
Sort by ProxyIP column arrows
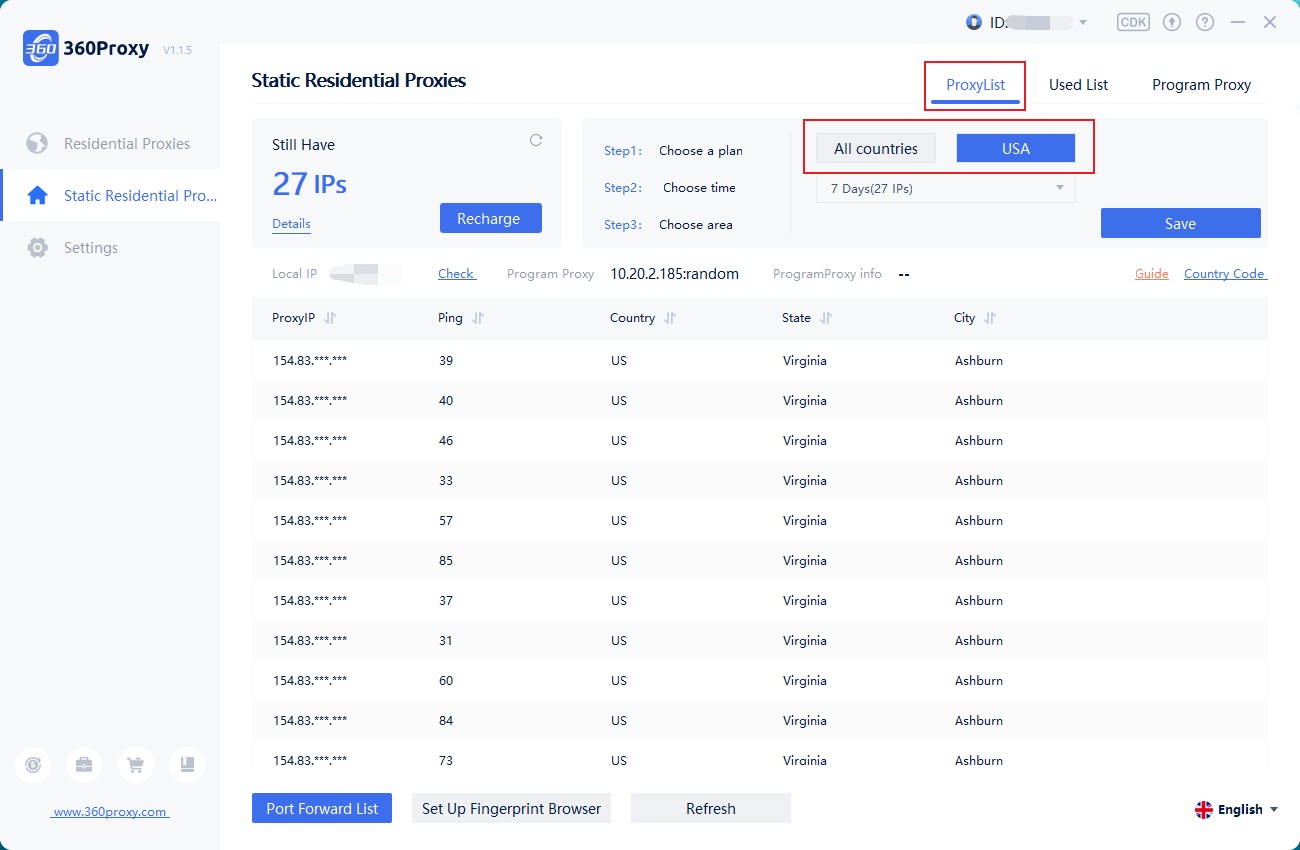330,318
